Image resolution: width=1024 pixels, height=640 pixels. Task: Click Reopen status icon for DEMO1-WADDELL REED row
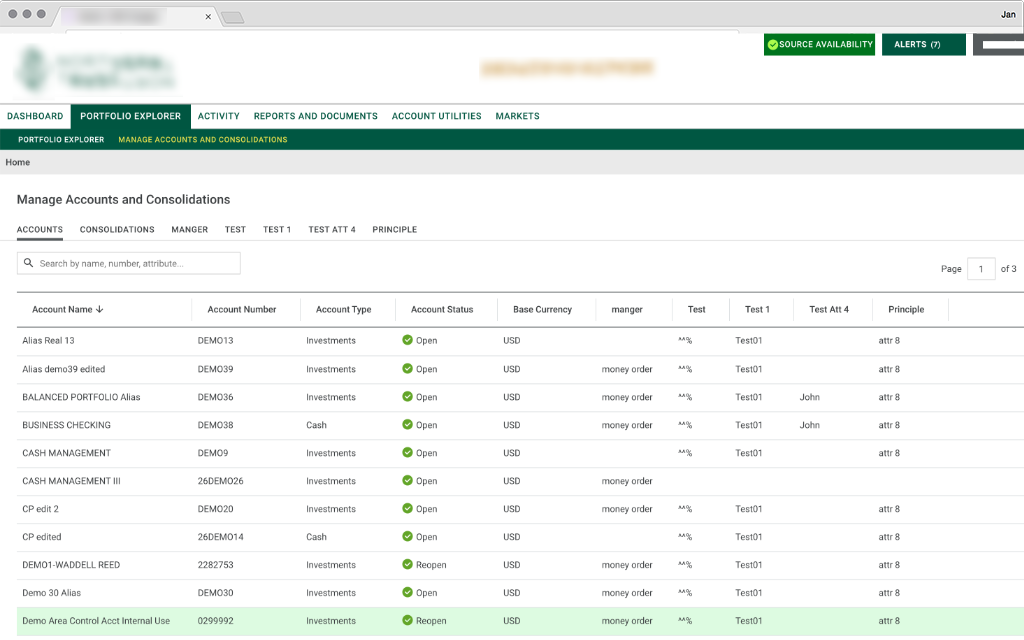pos(407,565)
